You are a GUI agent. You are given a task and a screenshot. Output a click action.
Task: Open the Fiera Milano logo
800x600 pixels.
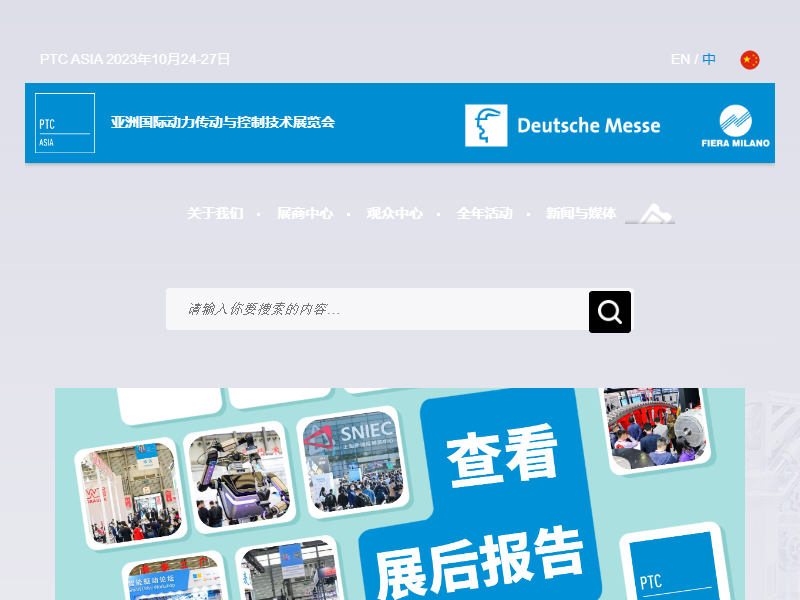735,127
